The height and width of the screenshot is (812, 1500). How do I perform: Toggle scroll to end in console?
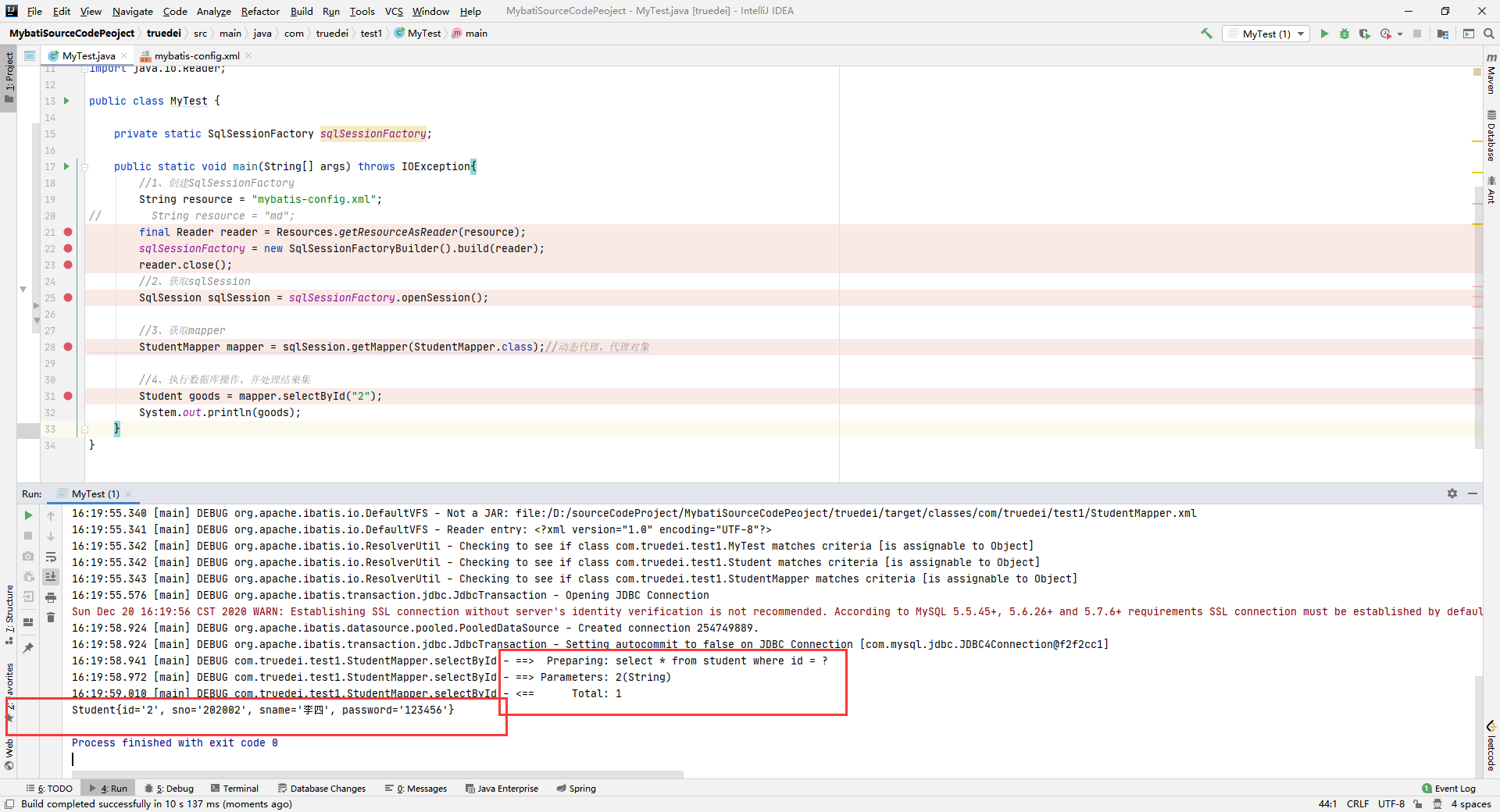51,577
